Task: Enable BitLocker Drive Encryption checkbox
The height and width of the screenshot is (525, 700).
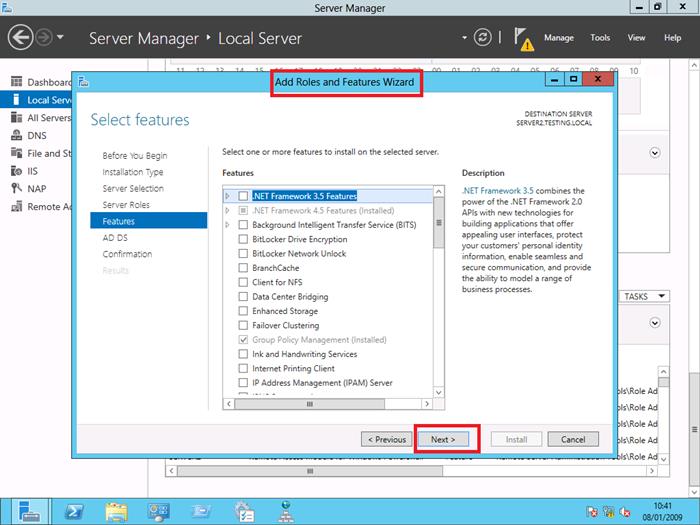Action: (243, 239)
